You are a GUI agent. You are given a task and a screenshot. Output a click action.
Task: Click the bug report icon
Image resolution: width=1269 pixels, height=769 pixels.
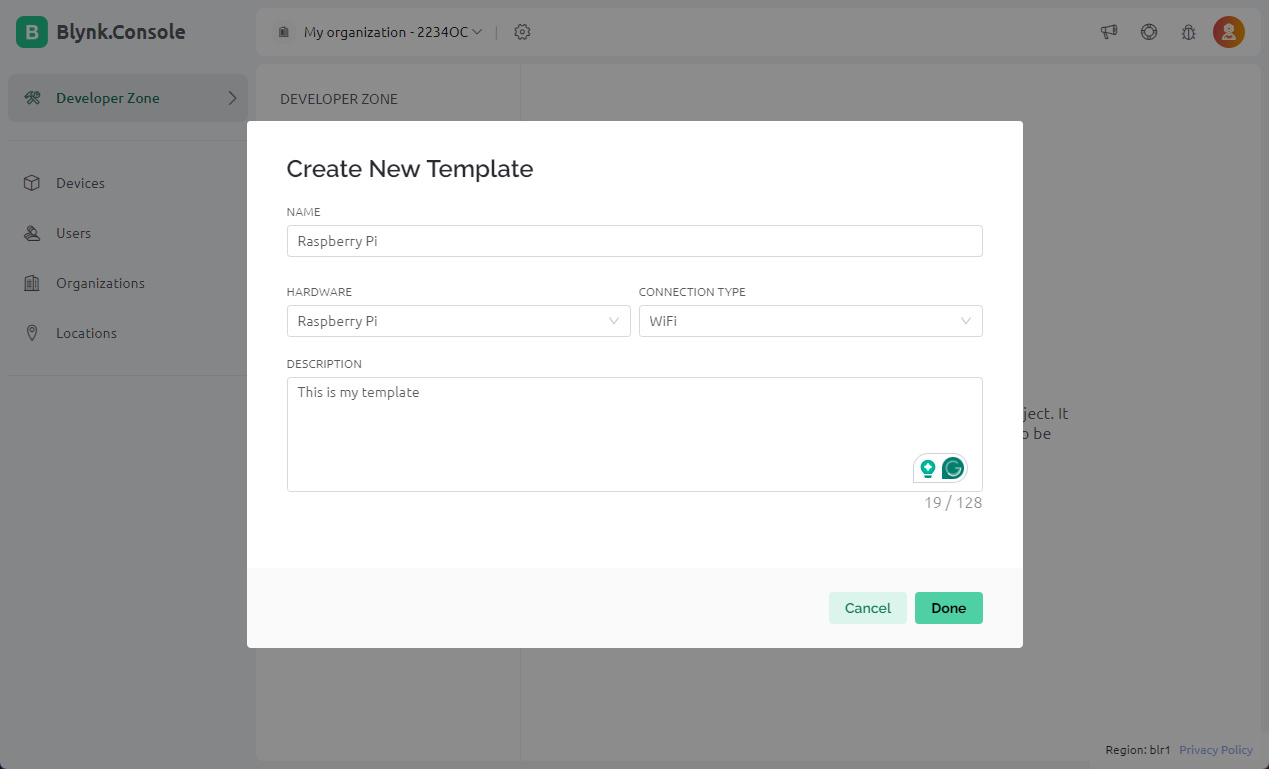point(1189,32)
